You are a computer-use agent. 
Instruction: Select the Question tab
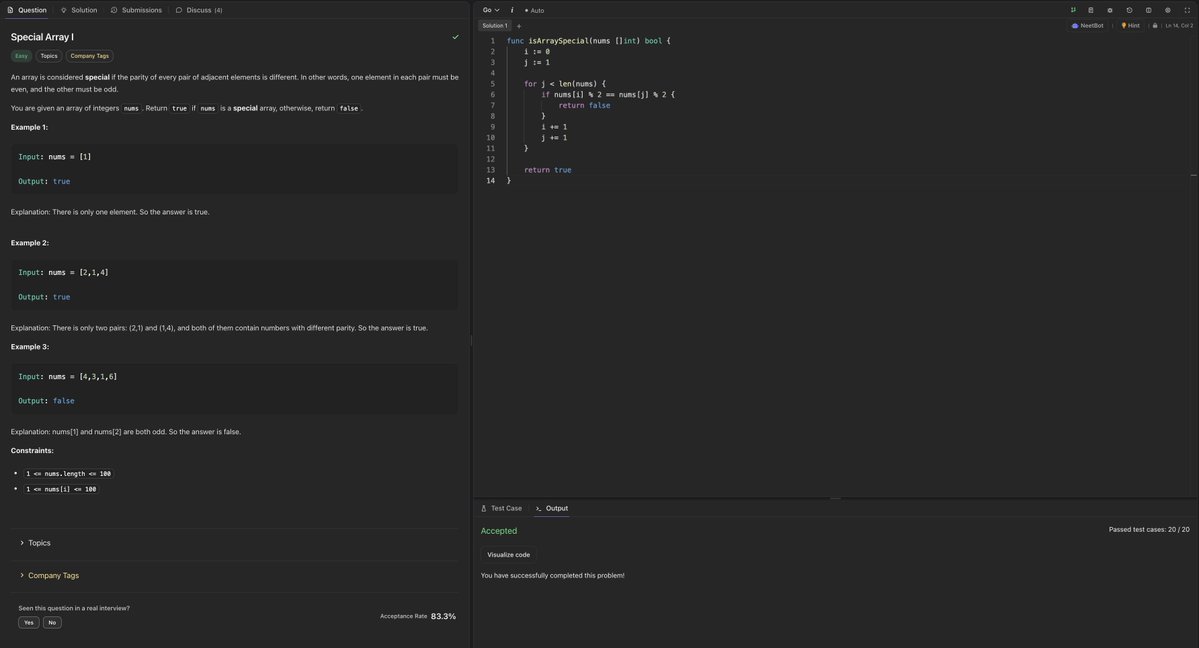[27, 10]
